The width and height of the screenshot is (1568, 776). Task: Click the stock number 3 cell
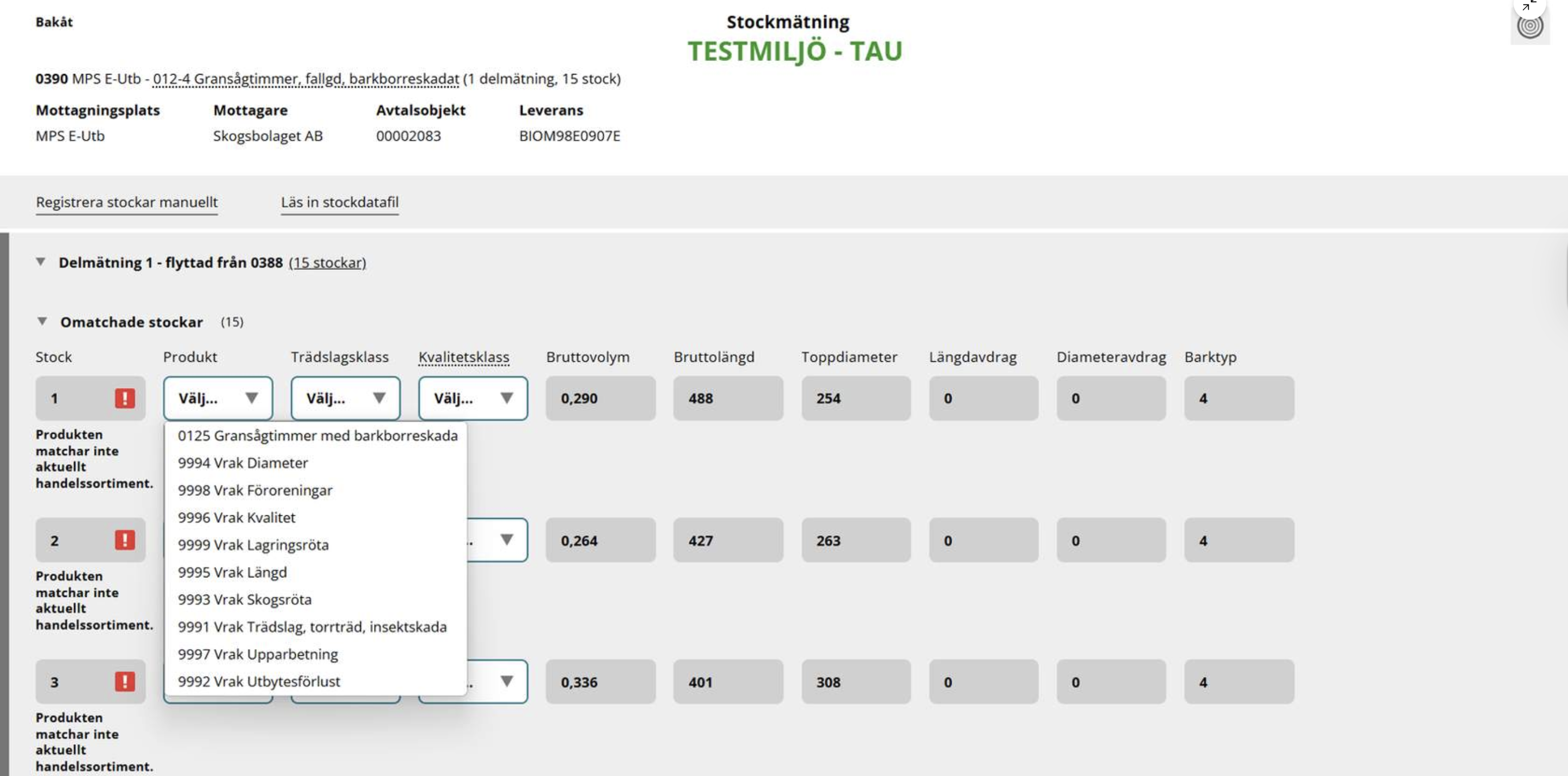[x=90, y=682]
